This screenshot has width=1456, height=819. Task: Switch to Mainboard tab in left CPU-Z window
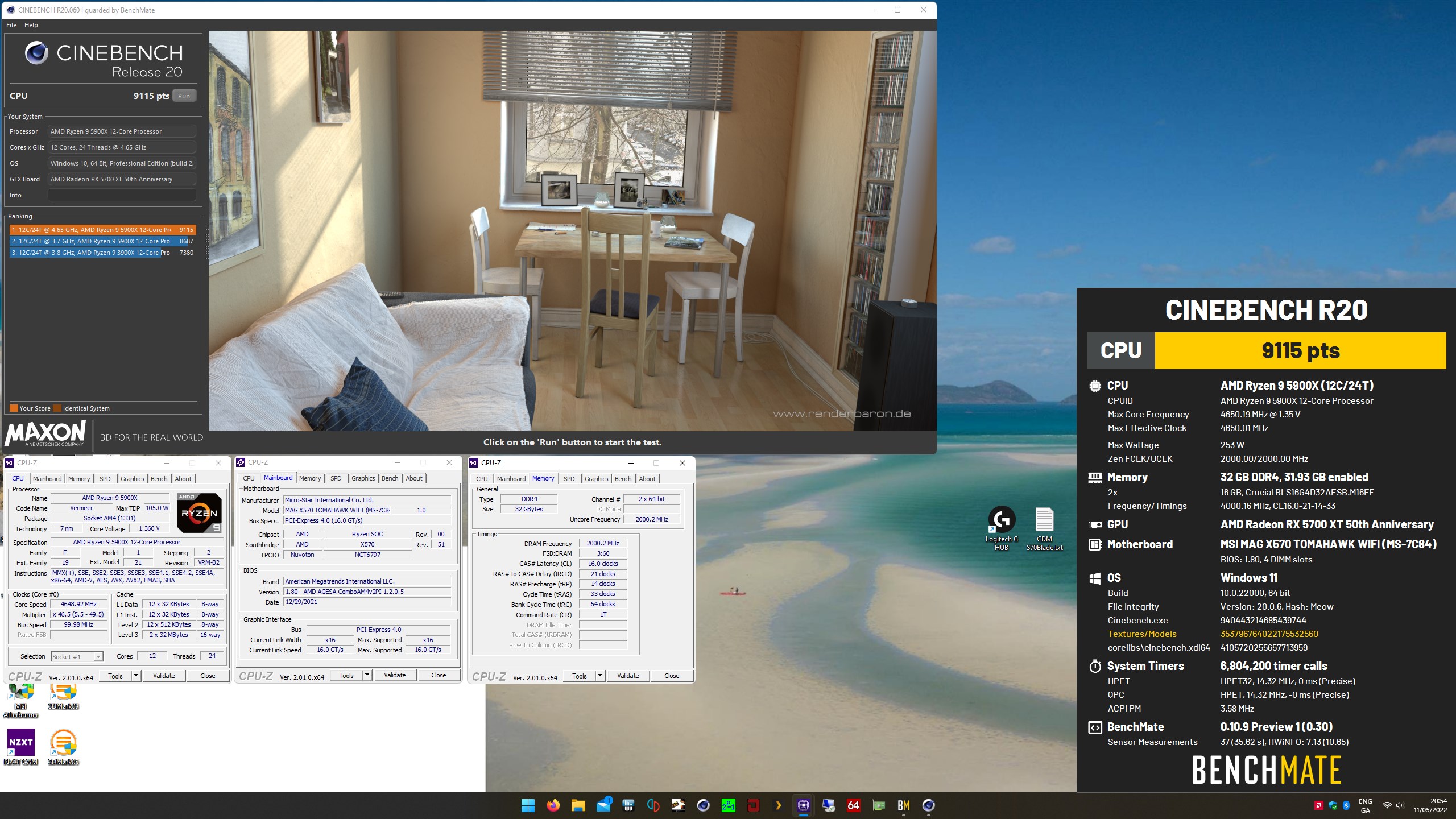click(x=47, y=479)
